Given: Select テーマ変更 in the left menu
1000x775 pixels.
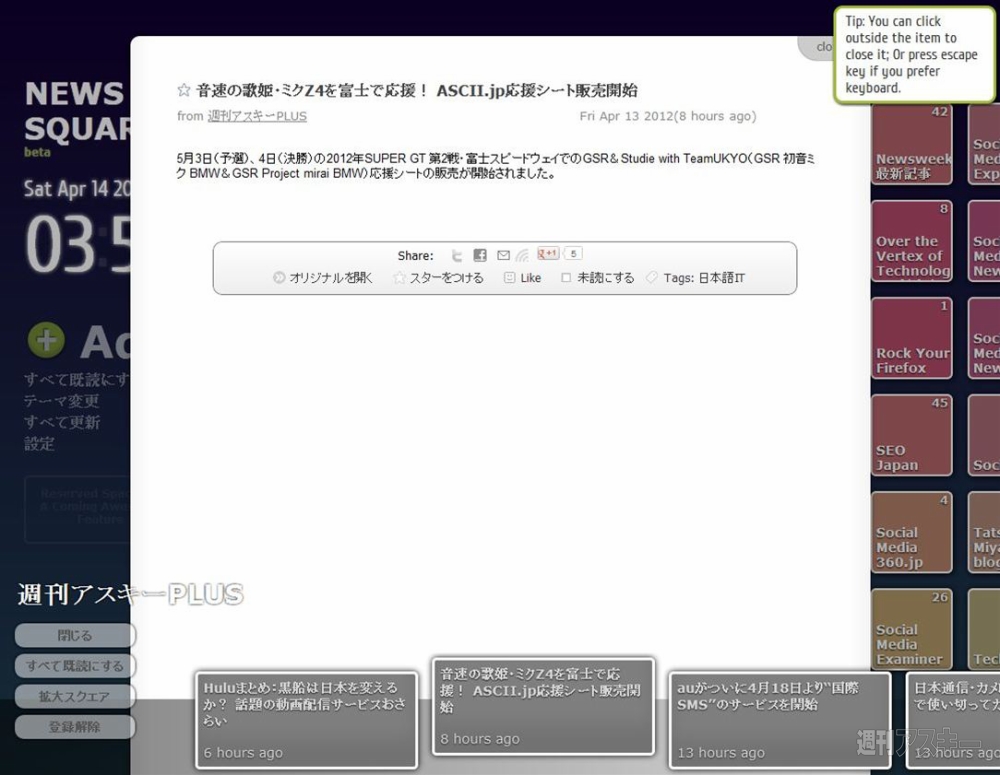Looking at the screenshot, I should pos(61,401).
